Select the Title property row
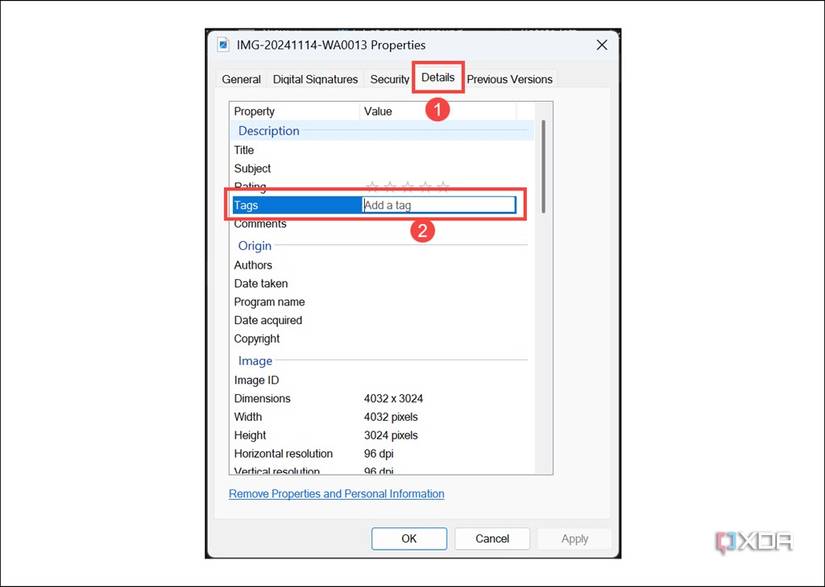 pos(382,150)
